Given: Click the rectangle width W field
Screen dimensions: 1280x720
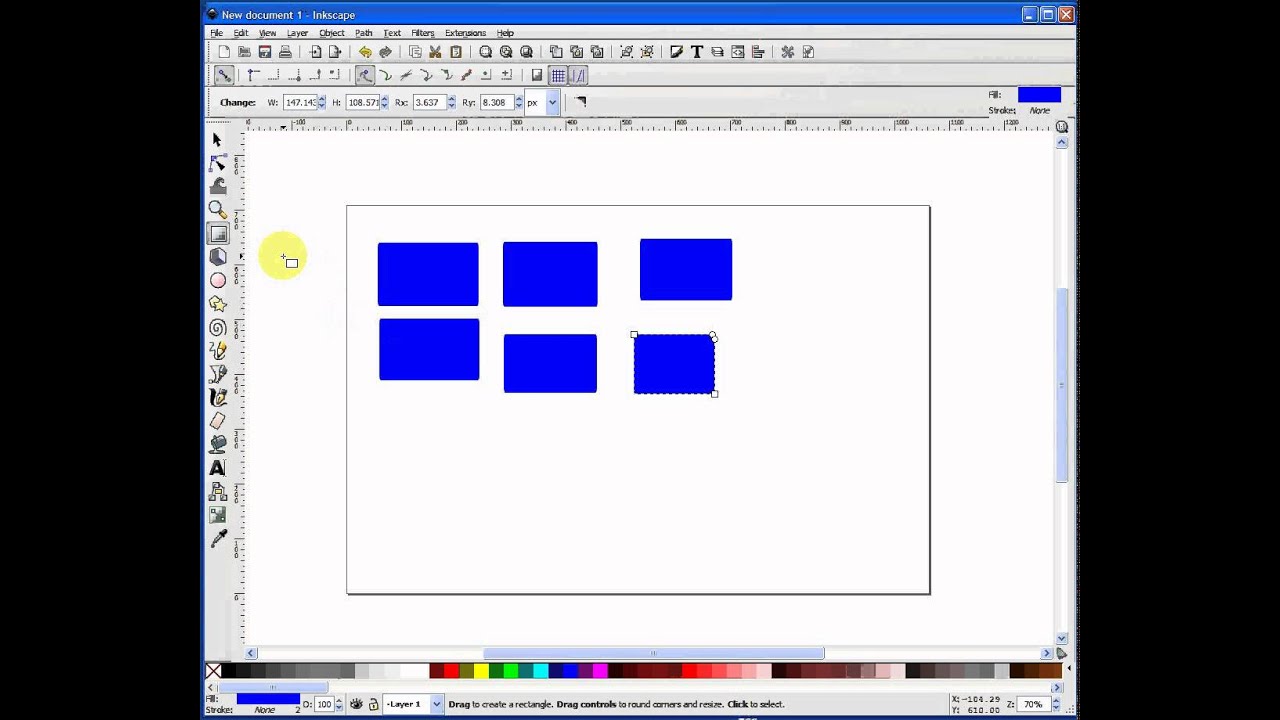Looking at the screenshot, I should [x=300, y=102].
